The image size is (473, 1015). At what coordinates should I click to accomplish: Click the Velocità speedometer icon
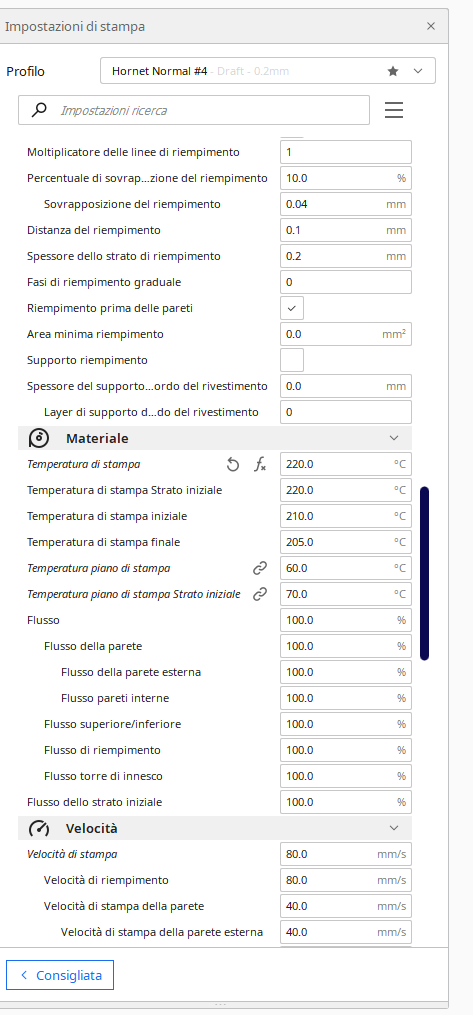tap(39, 829)
